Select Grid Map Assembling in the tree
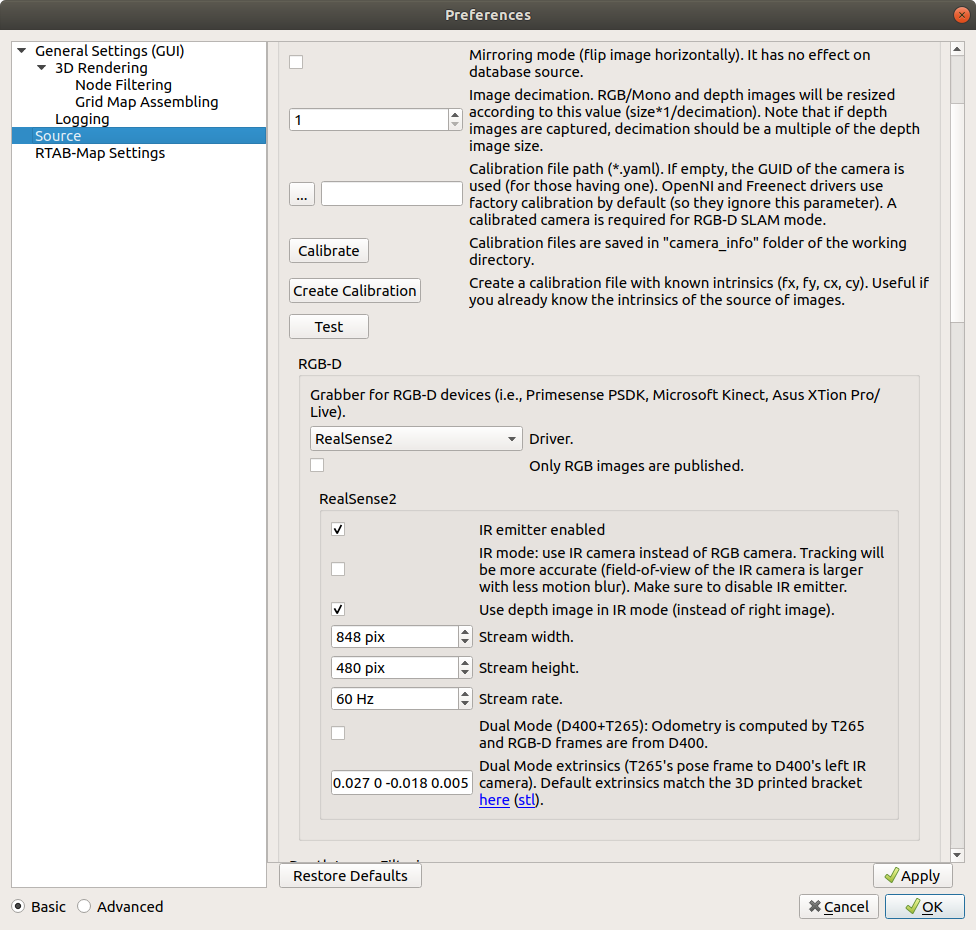976x930 pixels. [x=146, y=102]
